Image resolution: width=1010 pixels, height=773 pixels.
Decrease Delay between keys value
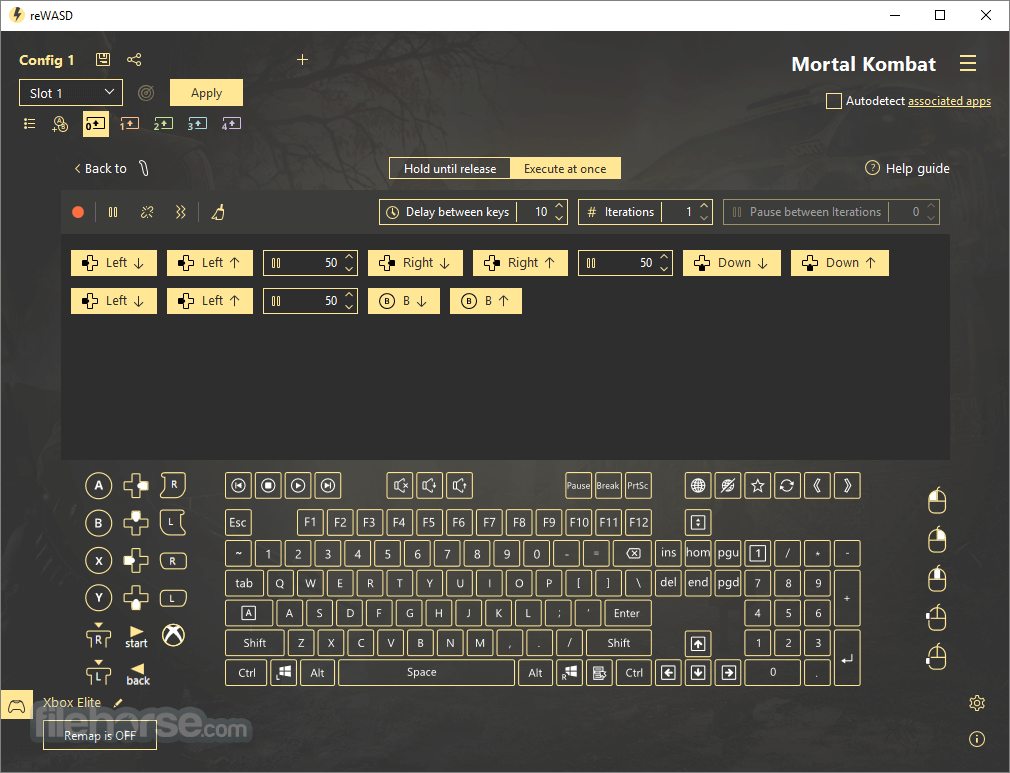coord(559,218)
